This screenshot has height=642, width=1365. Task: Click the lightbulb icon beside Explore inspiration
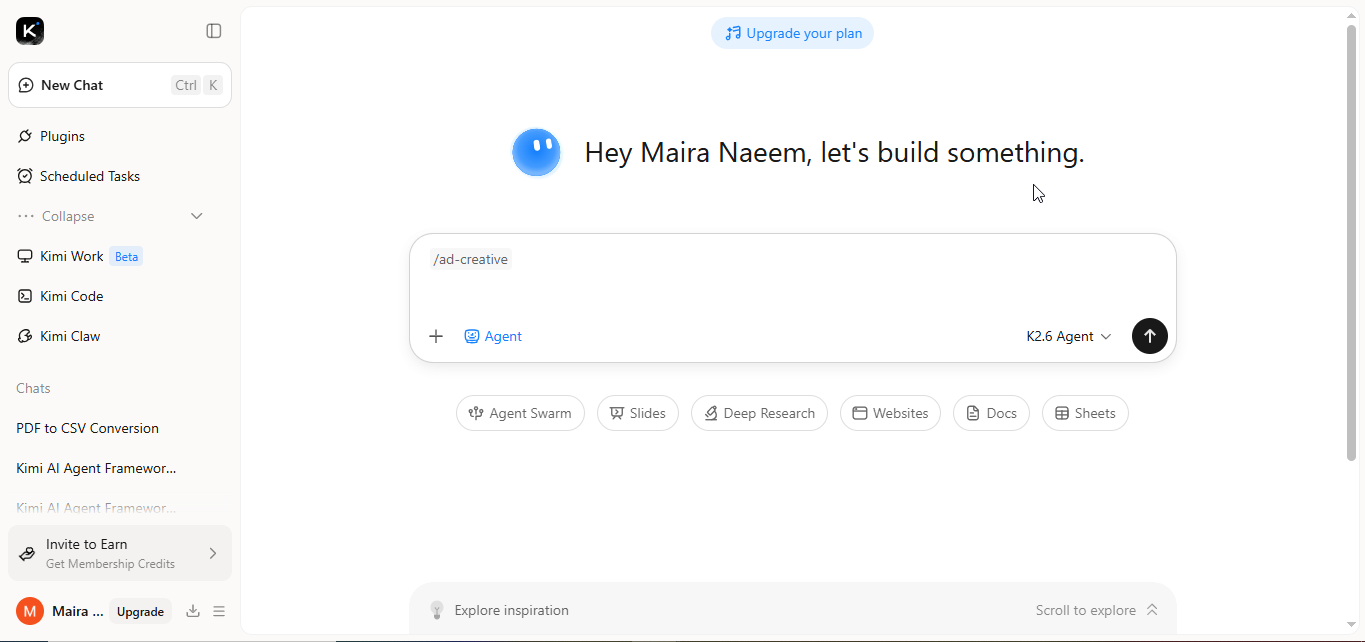[x=436, y=610]
